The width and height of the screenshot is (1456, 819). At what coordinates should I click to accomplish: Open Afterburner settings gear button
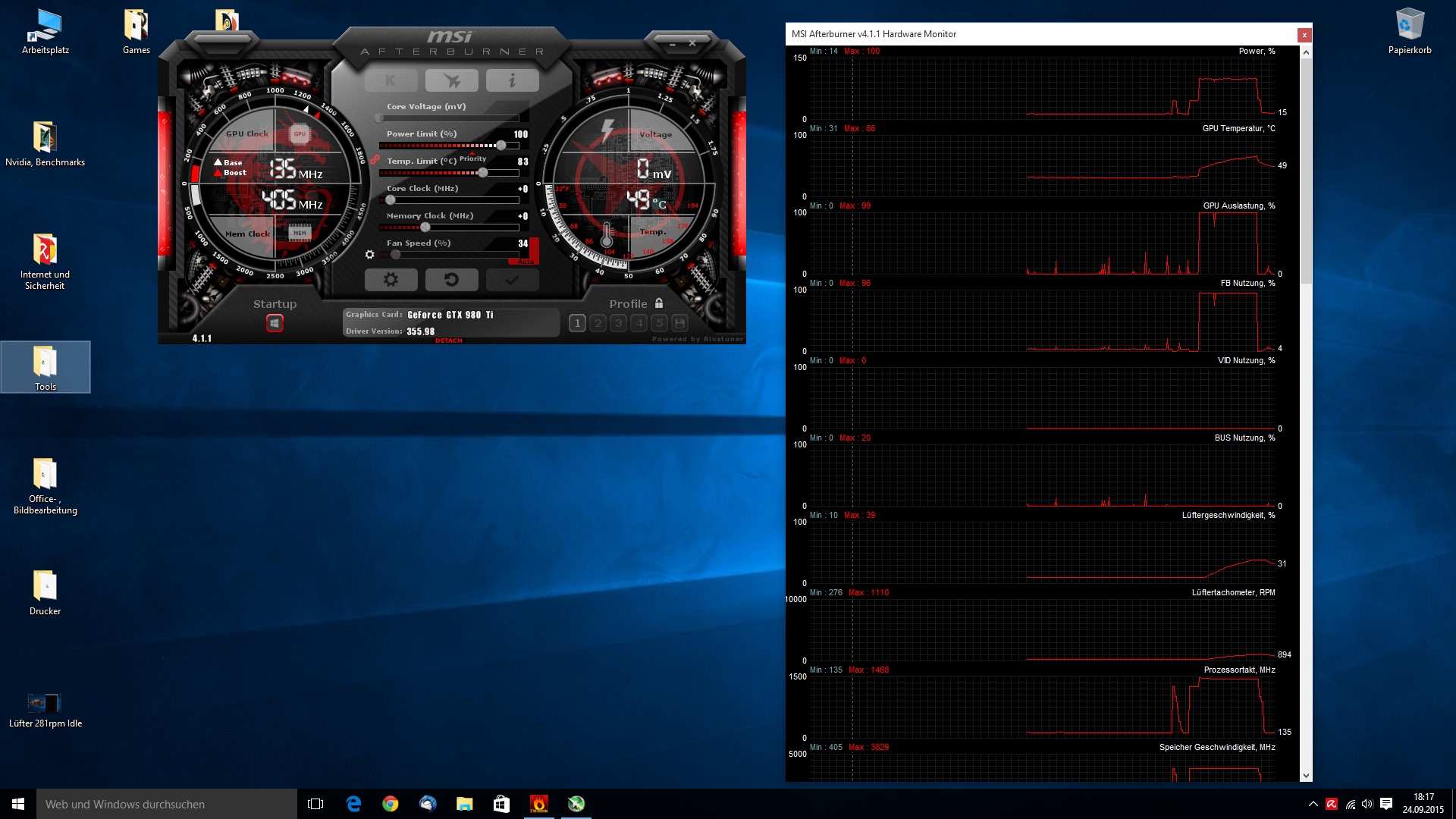(391, 280)
